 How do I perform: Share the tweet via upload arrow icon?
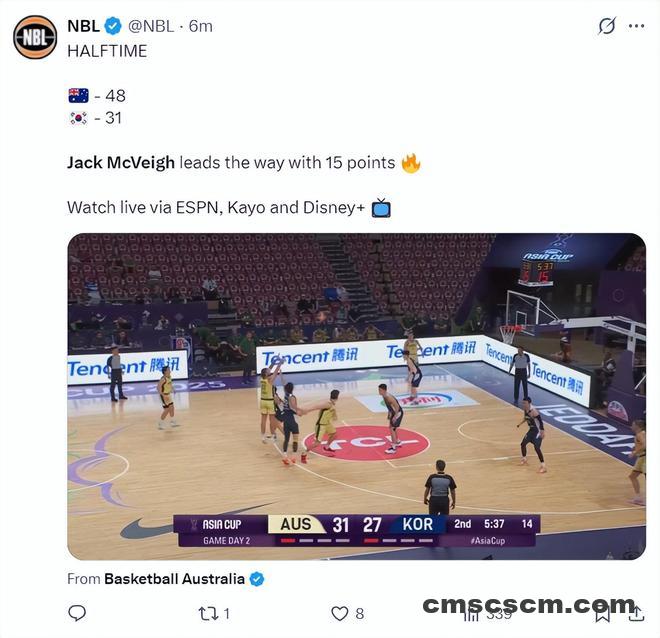(x=636, y=614)
